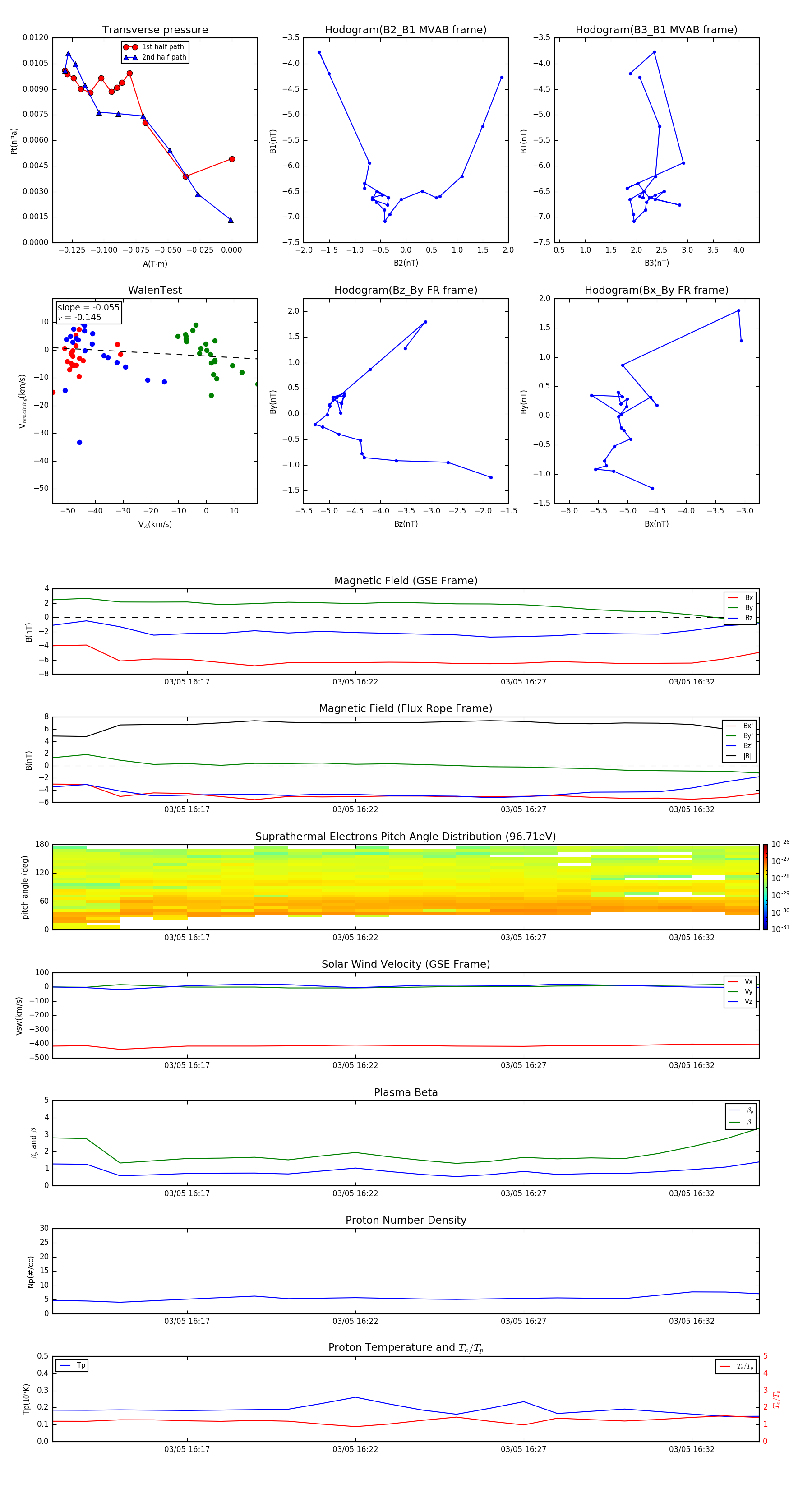Click the green β entry in Plasma Beta legend
This screenshot has height=1489, width=812.
[x=742, y=1122]
